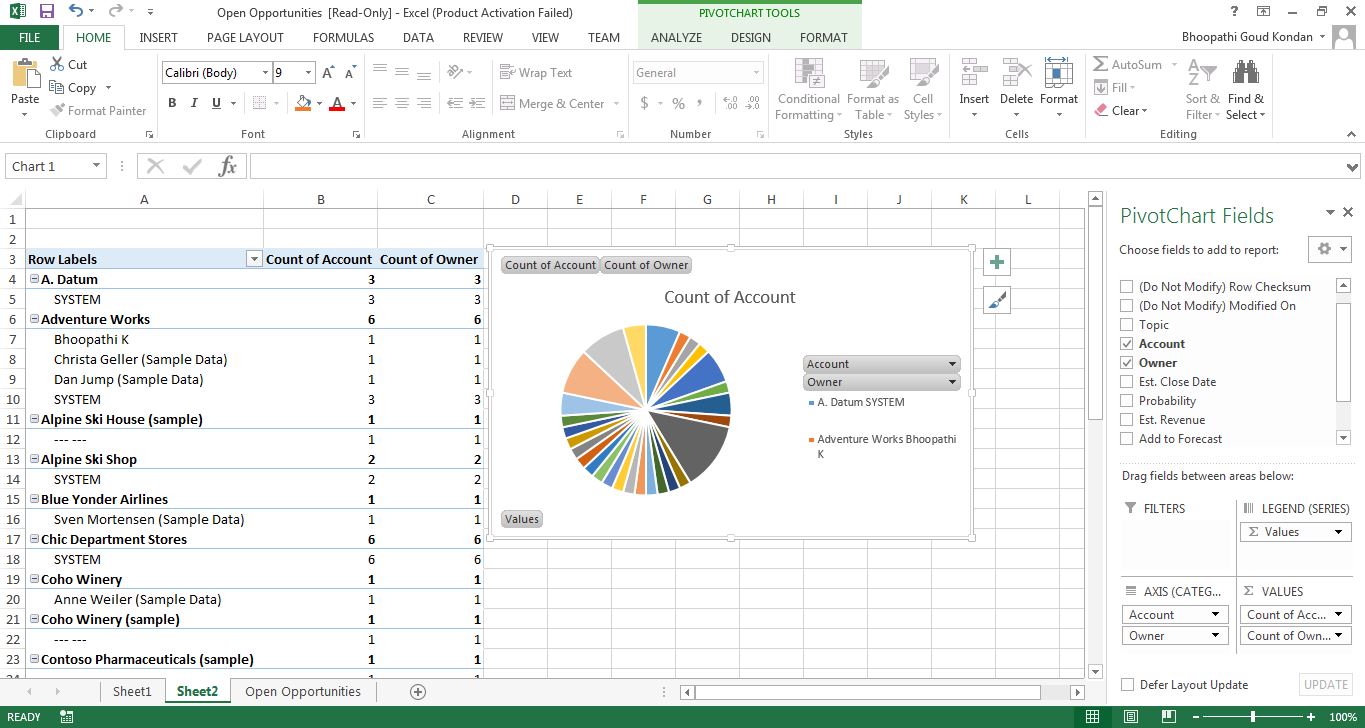Check the Add to Forecast field
Viewport: 1365px width, 728px height.
(x=1127, y=439)
